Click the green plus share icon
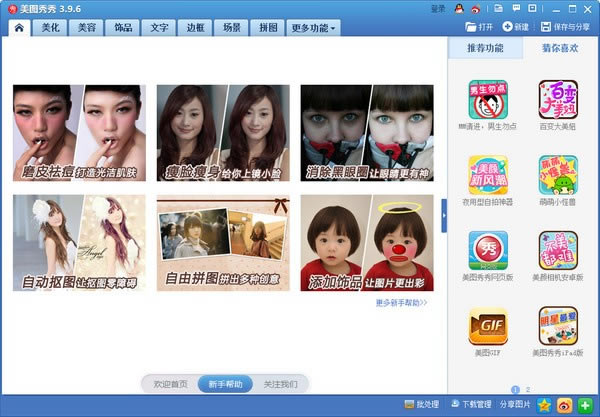This screenshot has height=417, width=600. tap(585, 405)
